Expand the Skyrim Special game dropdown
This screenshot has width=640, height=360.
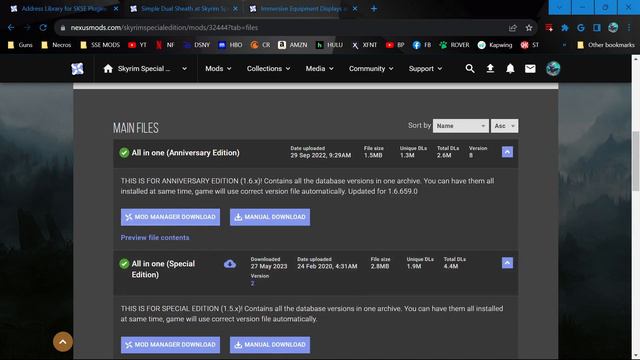(x=184, y=69)
